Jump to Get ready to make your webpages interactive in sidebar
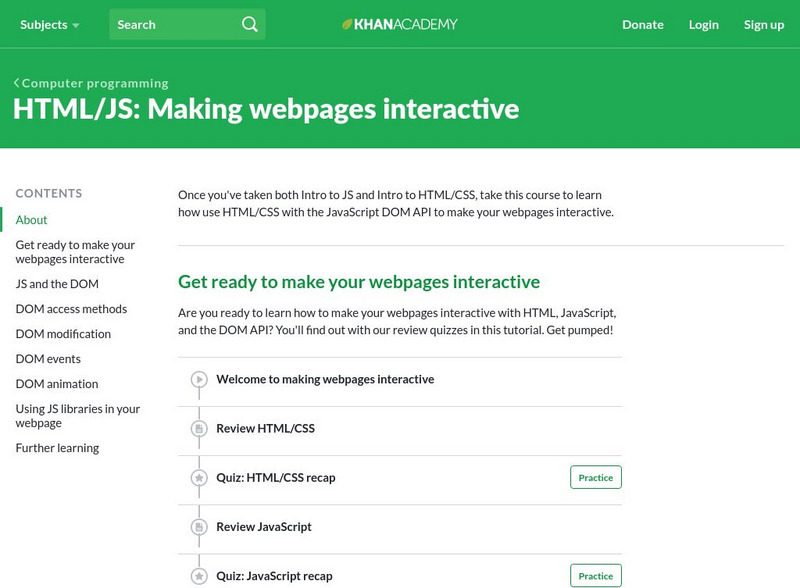800x588 pixels. [x=75, y=252]
